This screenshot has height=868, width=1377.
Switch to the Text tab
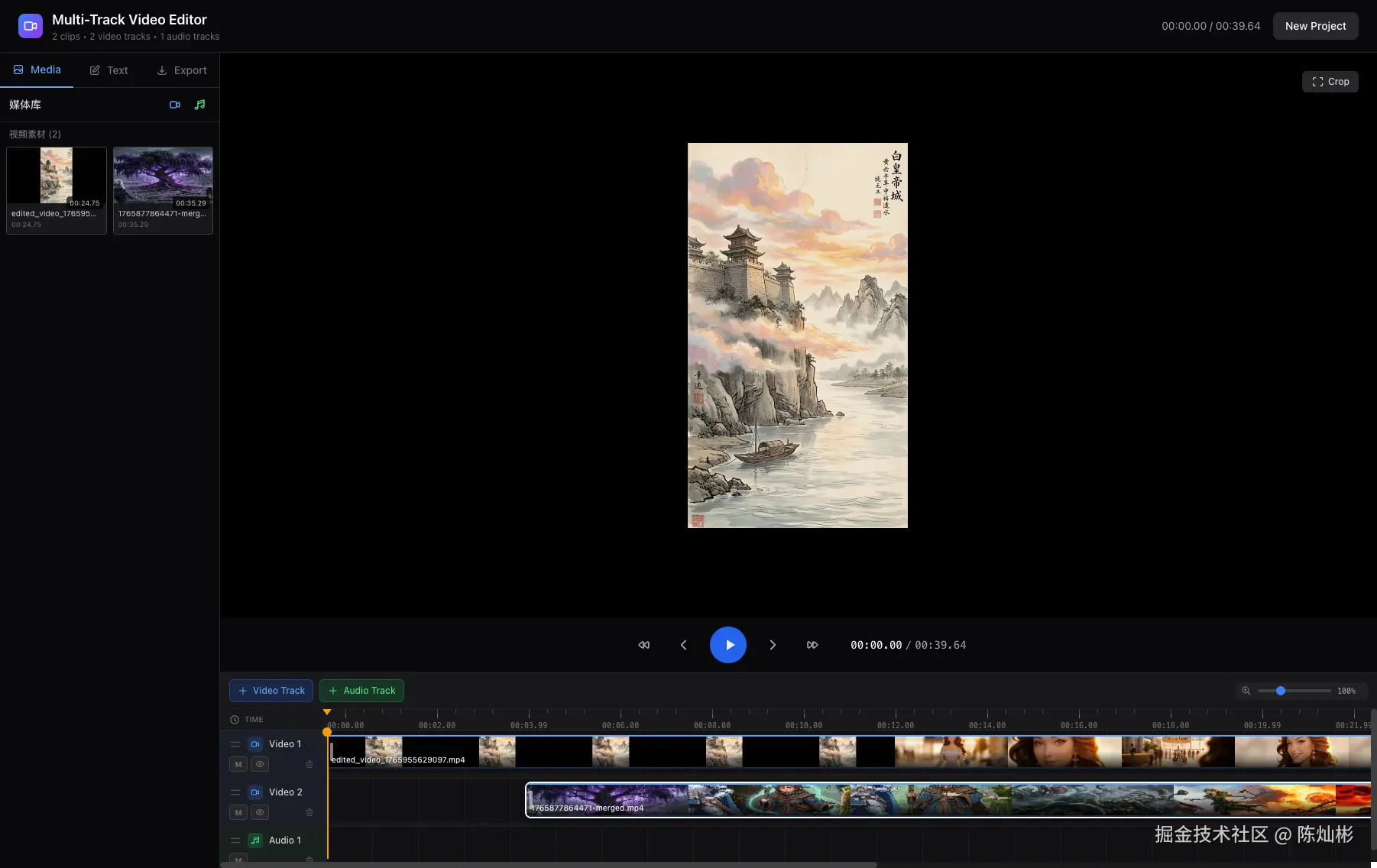(108, 70)
